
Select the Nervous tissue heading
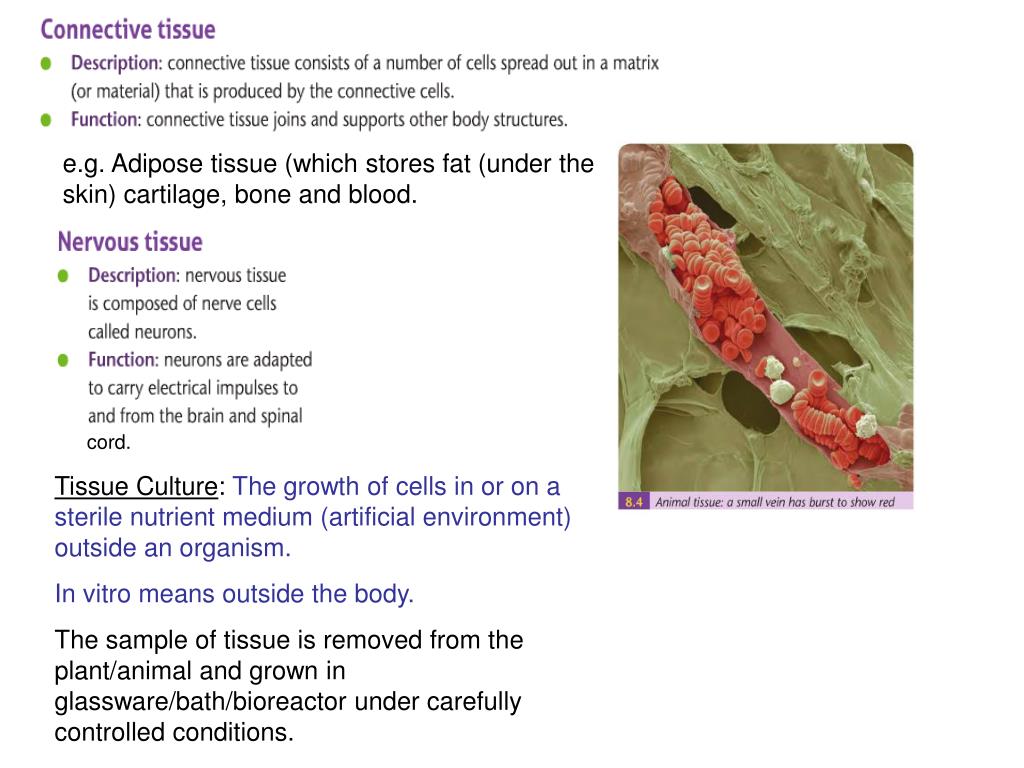tap(130, 242)
